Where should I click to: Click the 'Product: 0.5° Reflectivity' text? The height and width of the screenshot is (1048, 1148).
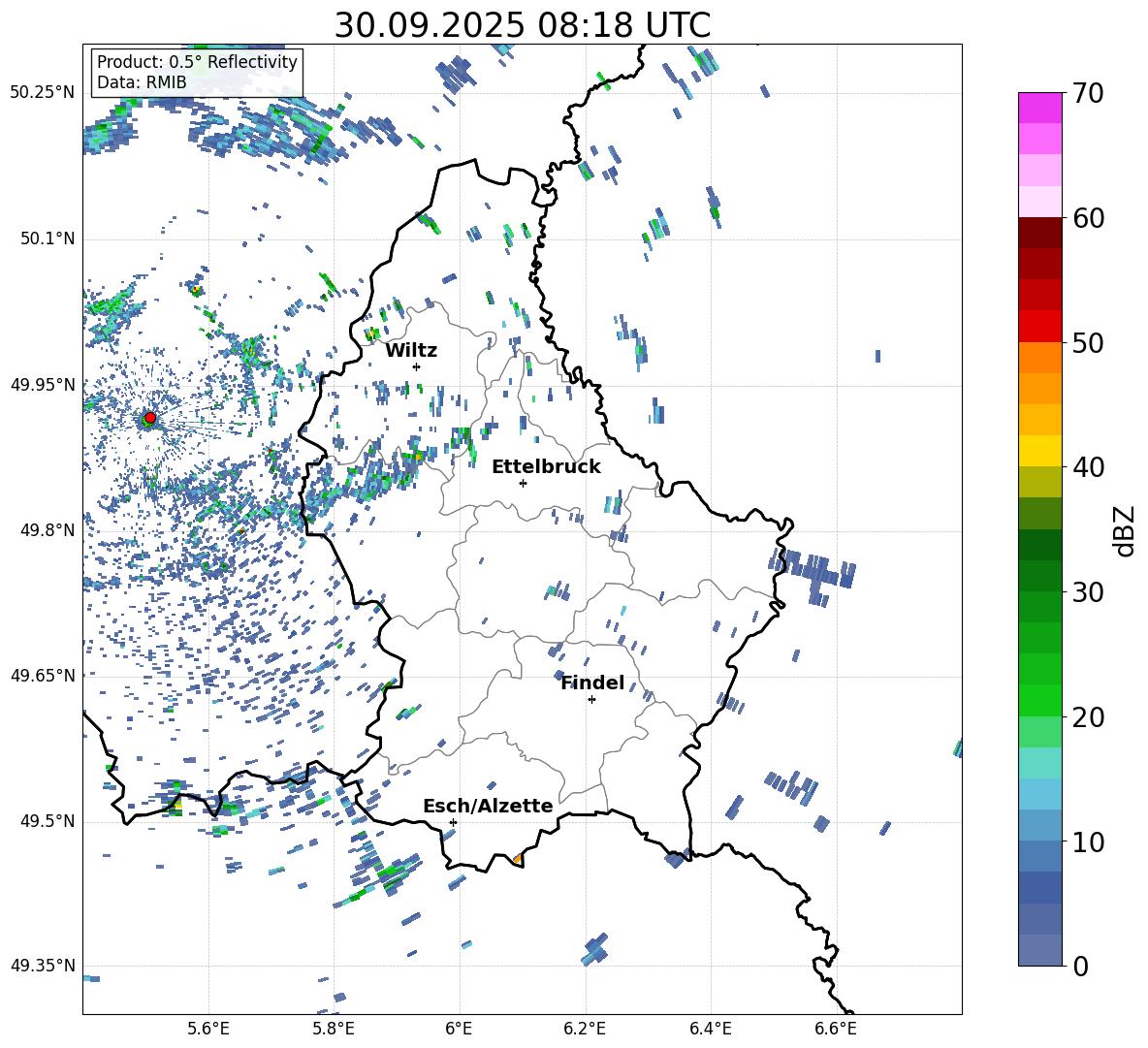point(197,61)
